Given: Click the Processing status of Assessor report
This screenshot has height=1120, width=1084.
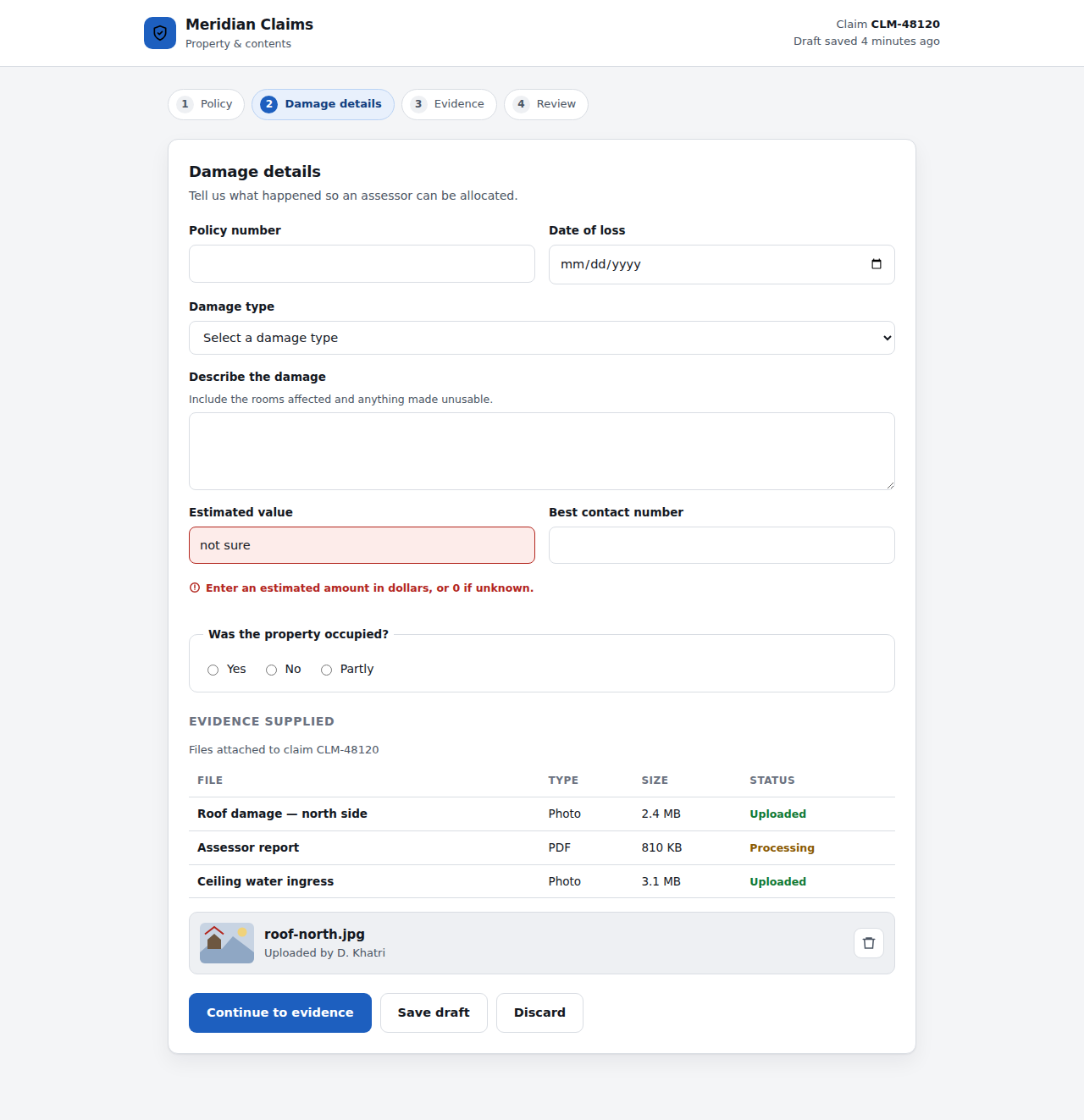Looking at the screenshot, I should 782,847.
